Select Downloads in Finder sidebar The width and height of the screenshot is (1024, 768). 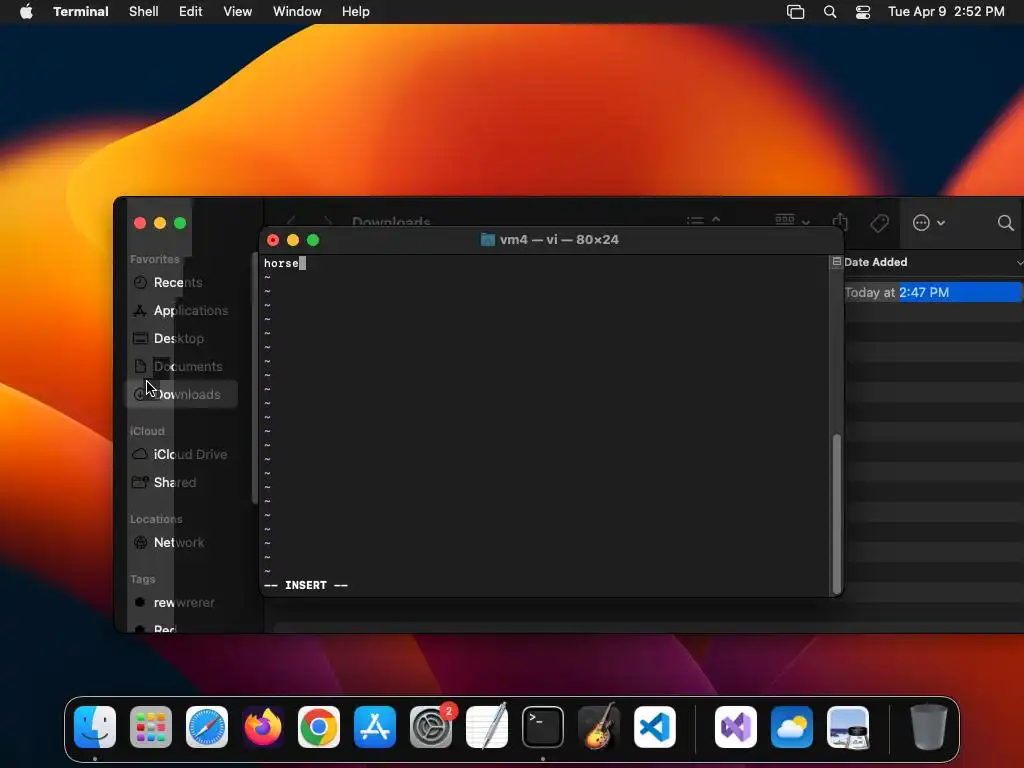[x=182, y=394]
